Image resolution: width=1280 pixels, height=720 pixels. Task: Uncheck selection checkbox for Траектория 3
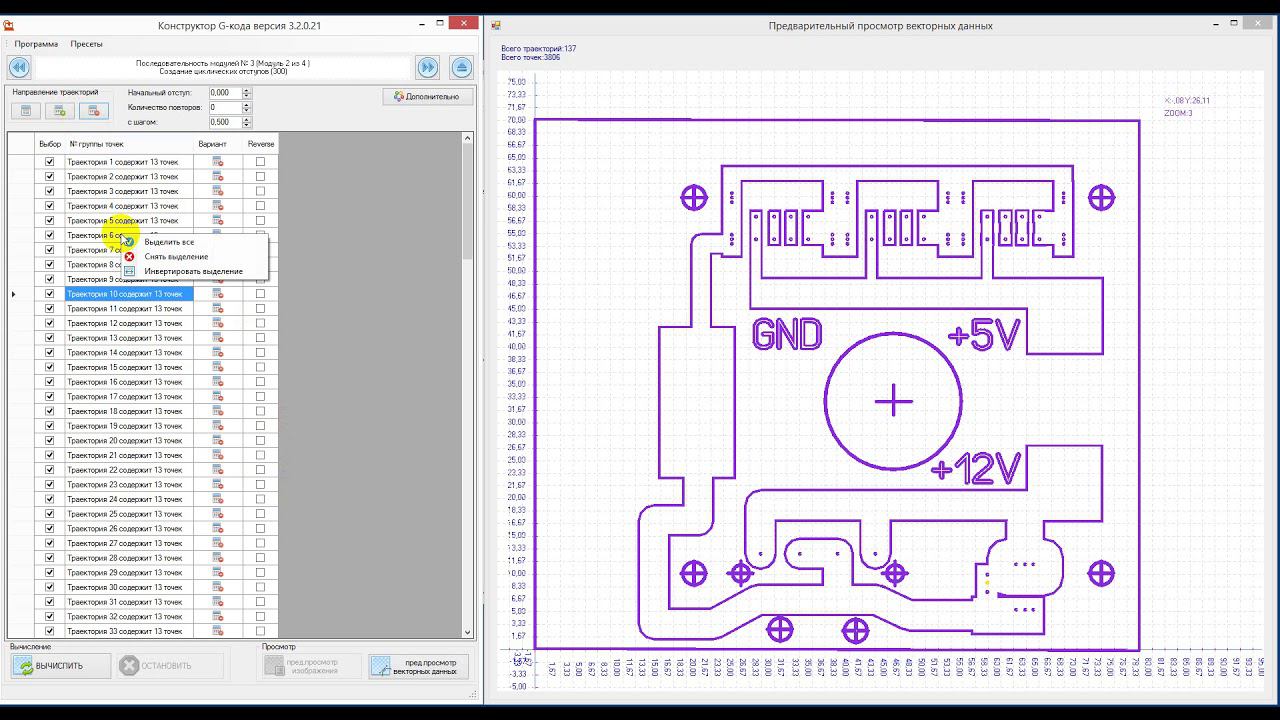click(x=49, y=191)
